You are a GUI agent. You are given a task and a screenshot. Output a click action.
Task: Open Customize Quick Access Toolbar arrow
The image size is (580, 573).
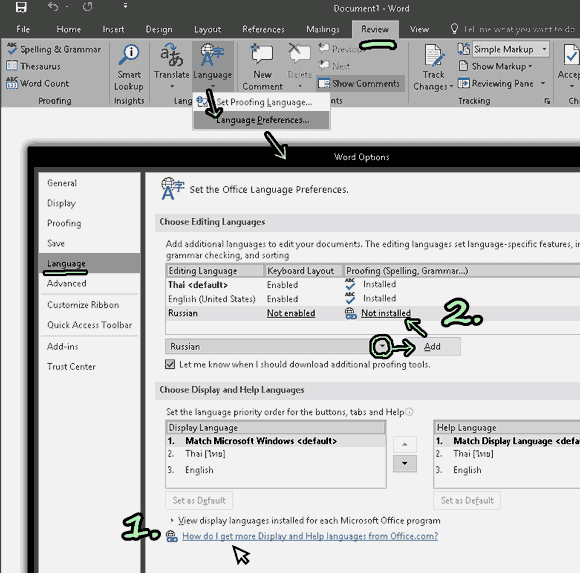click(x=125, y=6)
